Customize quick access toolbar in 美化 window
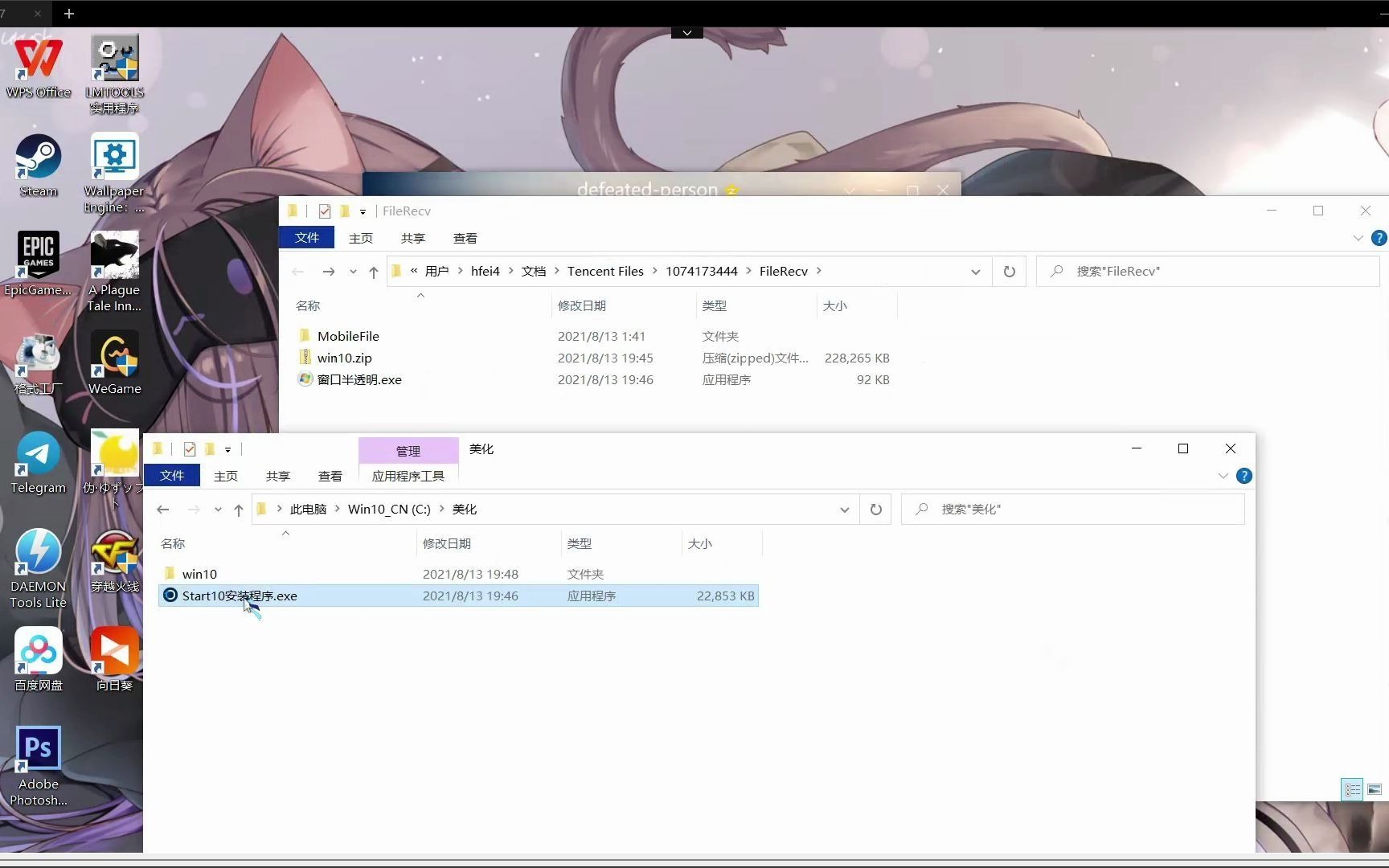The image size is (1389, 868). click(228, 450)
